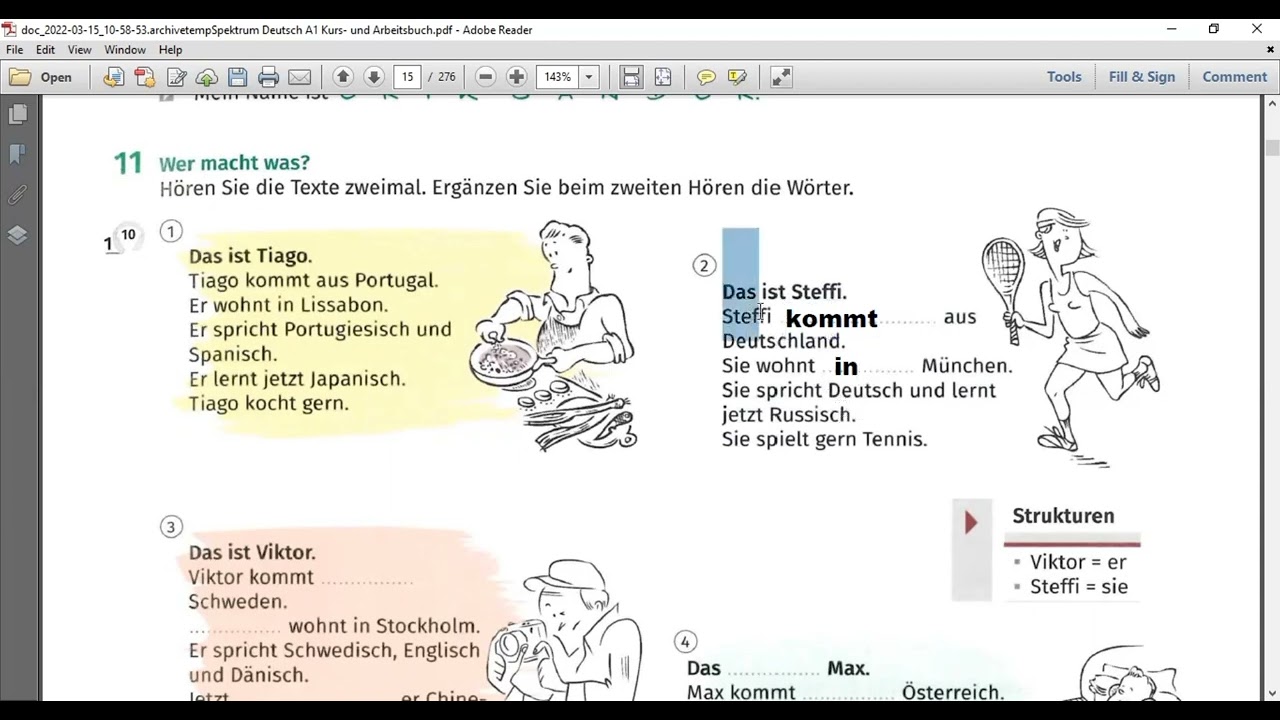The width and height of the screenshot is (1280, 720).
Task: Click the filled word 'kommt'
Action: [x=831, y=319]
